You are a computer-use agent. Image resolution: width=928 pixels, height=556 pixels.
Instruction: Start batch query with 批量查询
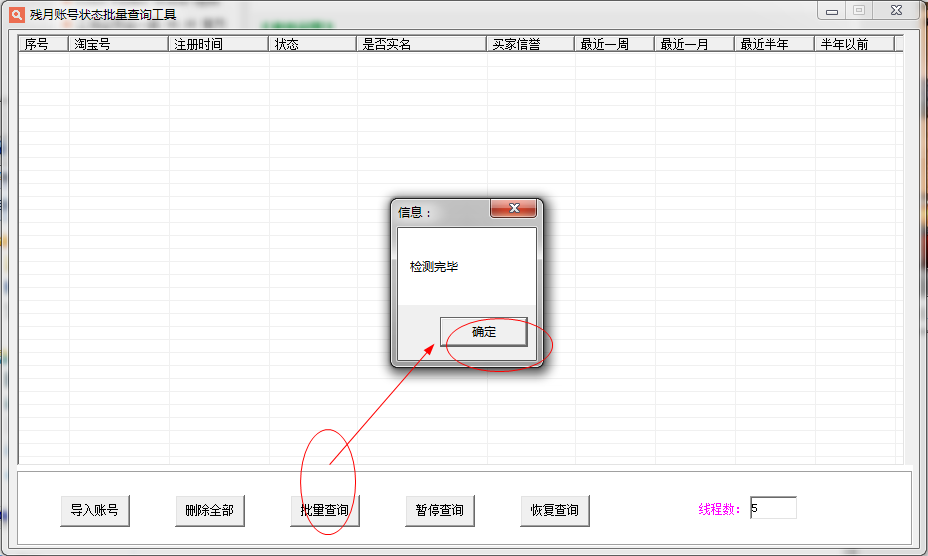click(x=324, y=510)
